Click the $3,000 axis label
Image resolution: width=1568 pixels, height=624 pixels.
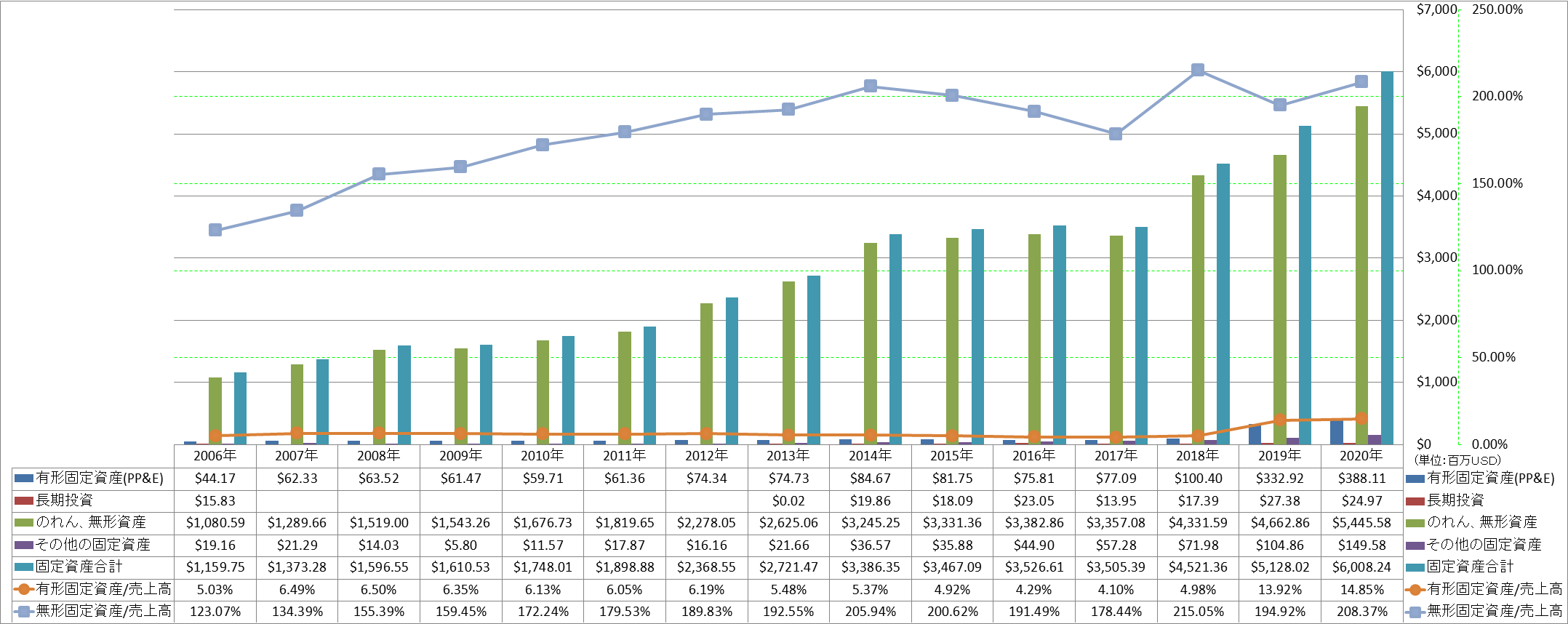click(x=1436, y=257)
